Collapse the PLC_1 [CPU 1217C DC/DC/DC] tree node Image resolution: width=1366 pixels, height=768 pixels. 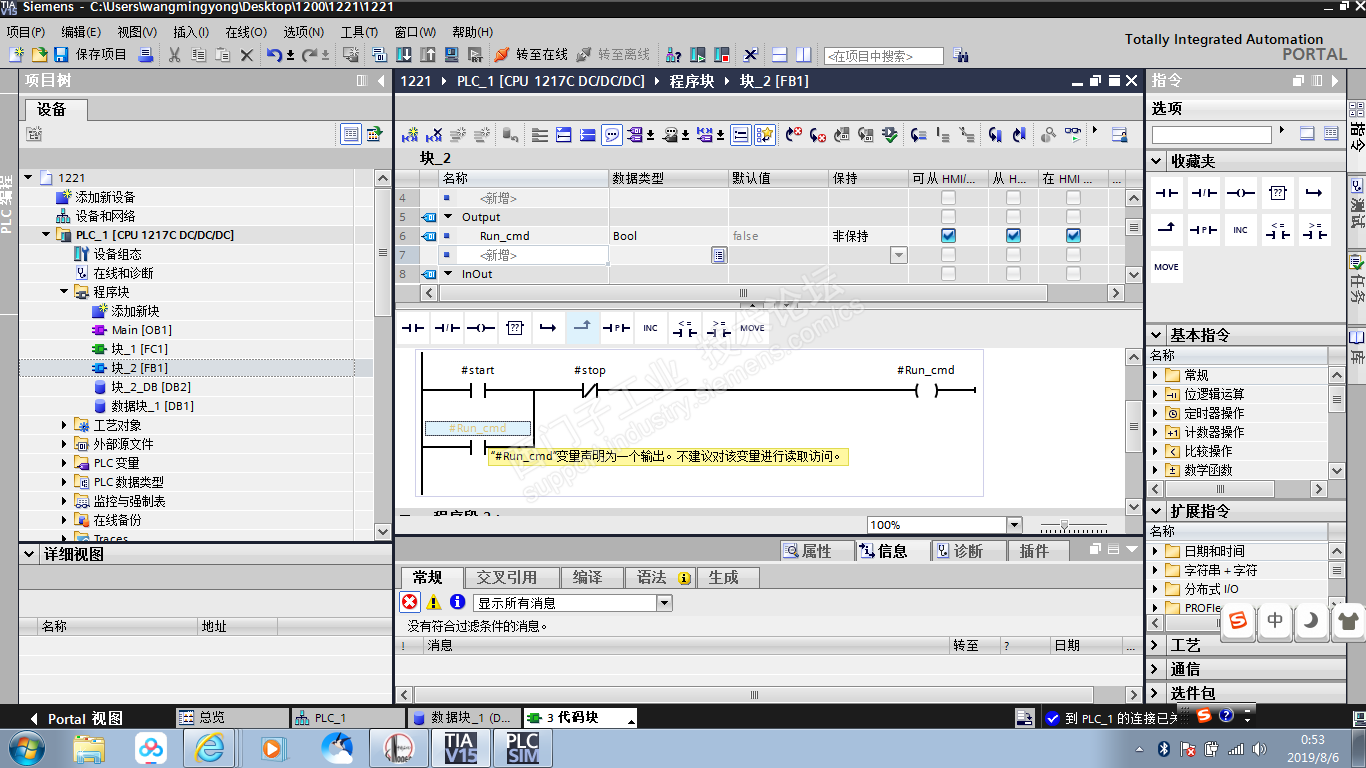46,235
